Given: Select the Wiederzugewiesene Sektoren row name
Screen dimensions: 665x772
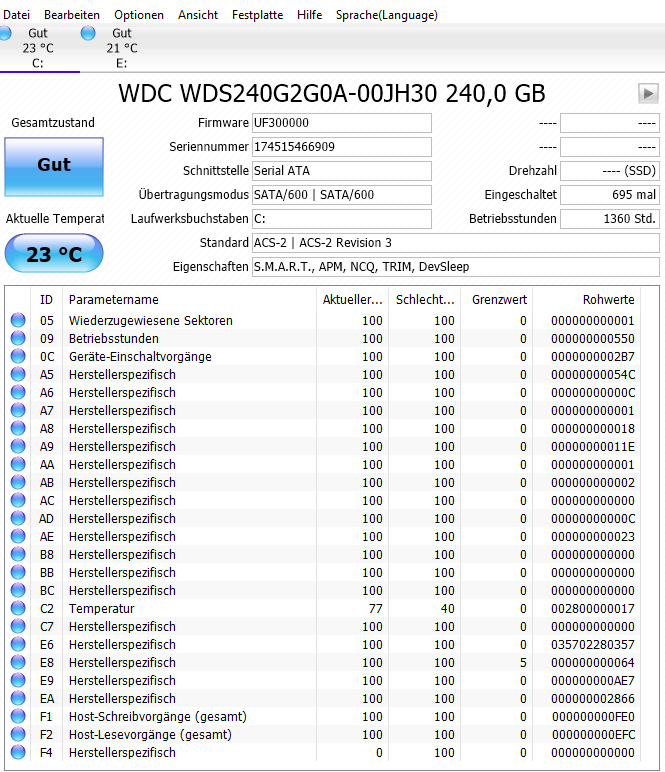Looking at the screenshot, I should point(151,321).
